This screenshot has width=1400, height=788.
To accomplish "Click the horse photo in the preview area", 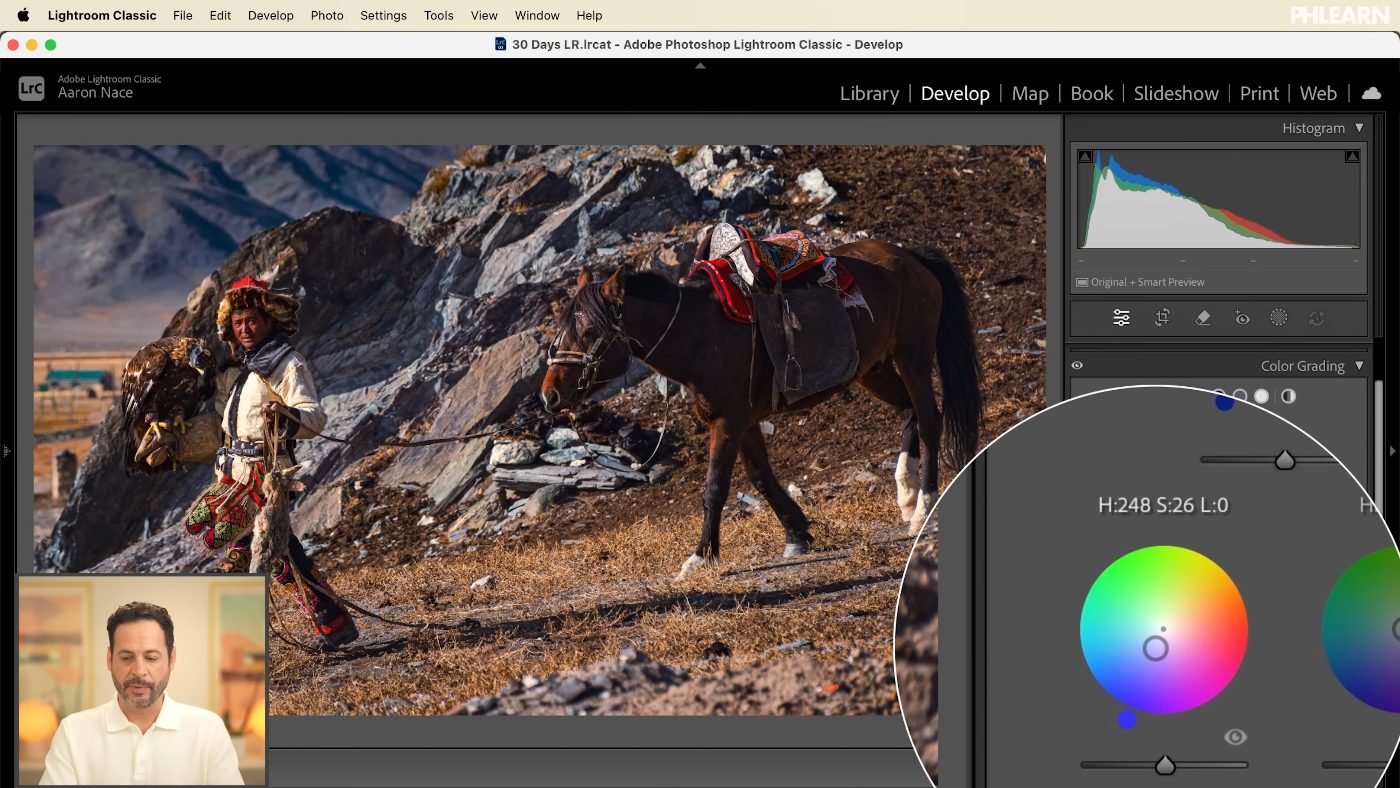I will (x=540, y=430).
